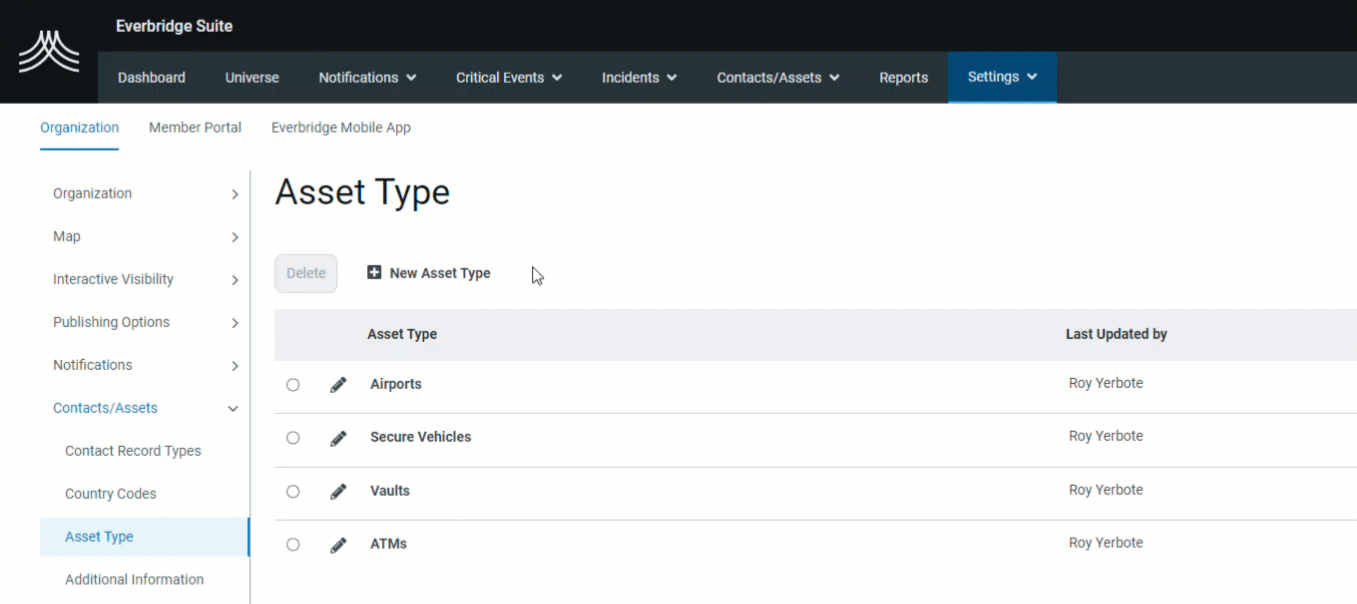1357x604 pixels.
Task: Click the New Asset Type button label
Action: (x=440, y=273)
